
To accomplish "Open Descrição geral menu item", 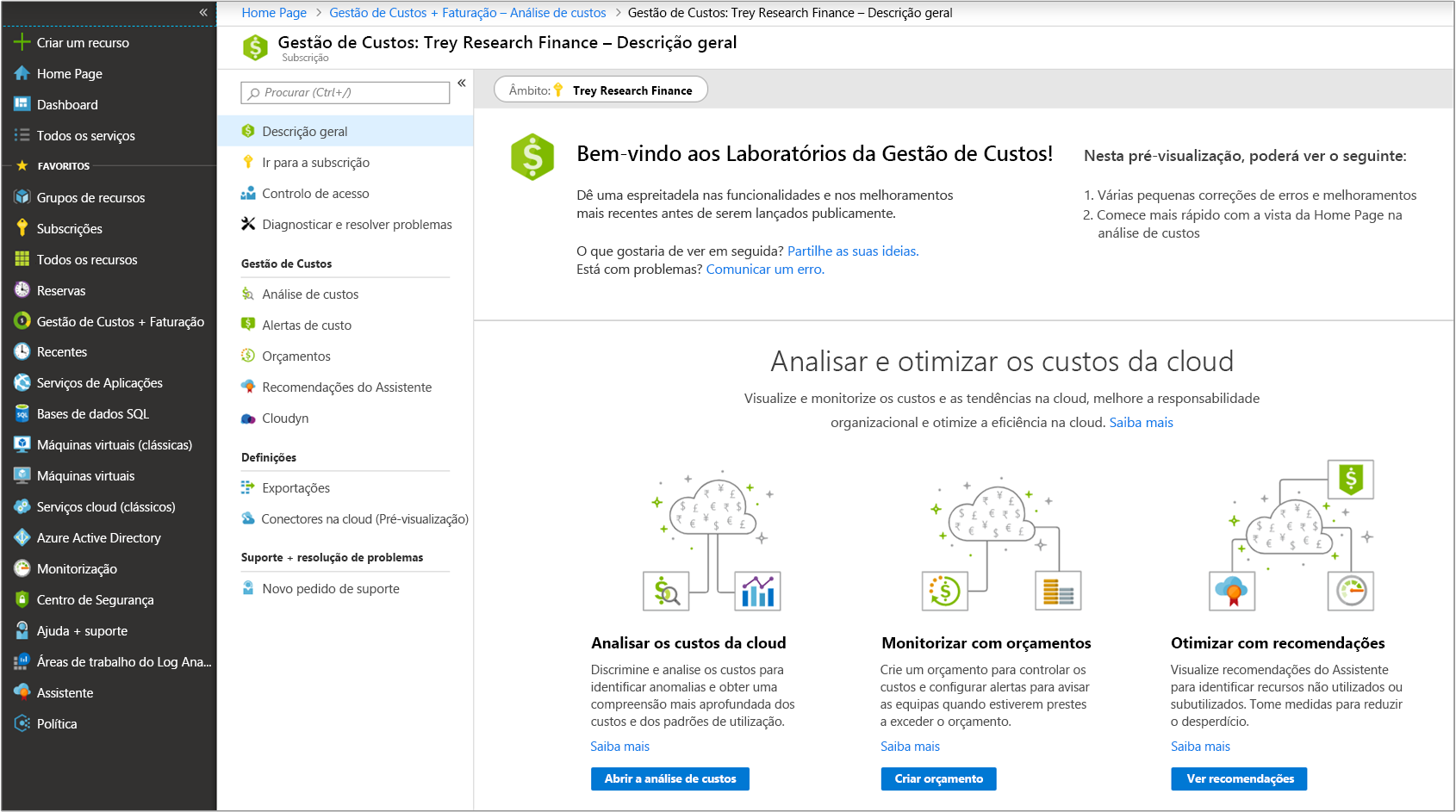I will point(345,131).
